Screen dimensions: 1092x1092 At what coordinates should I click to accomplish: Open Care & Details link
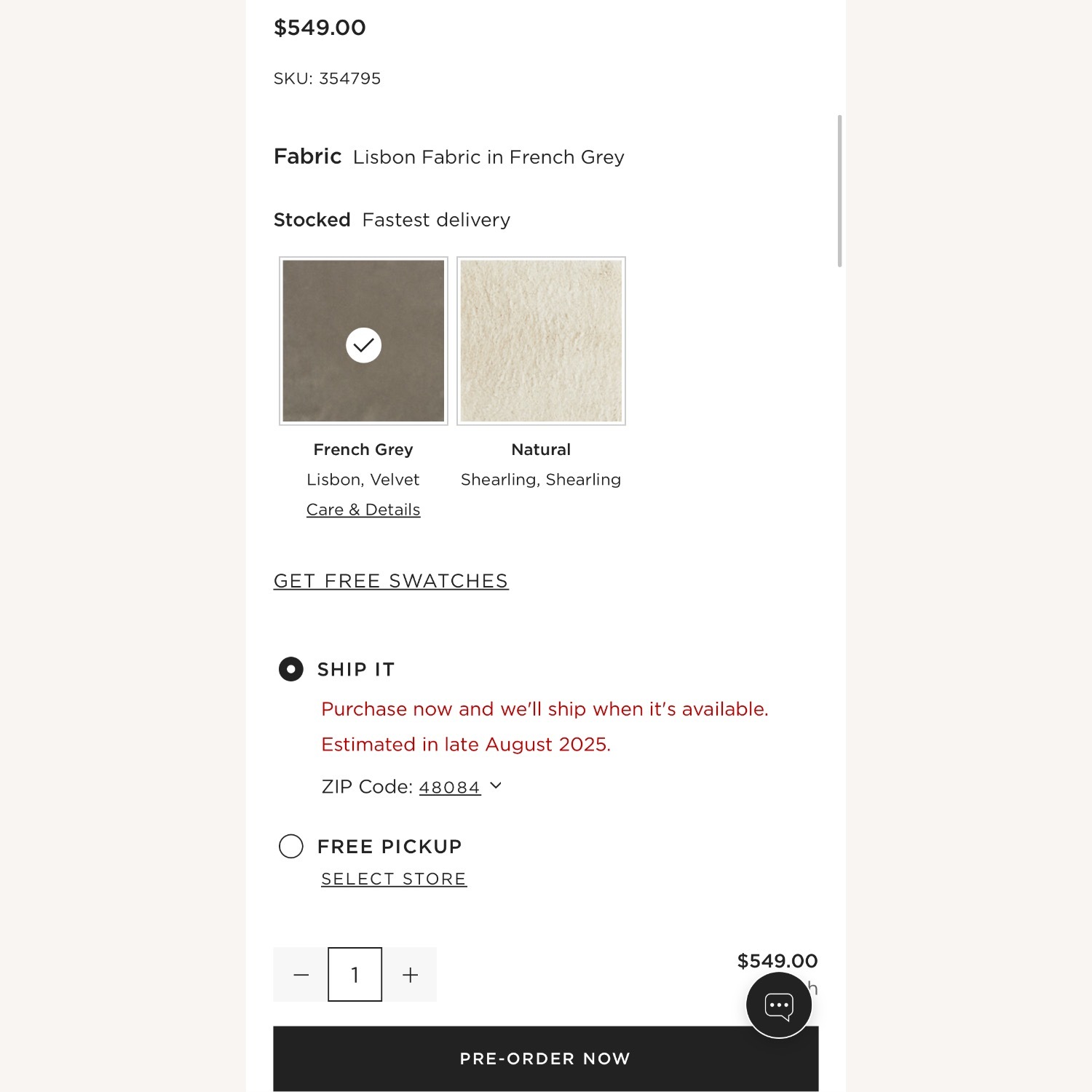[363, 510]
